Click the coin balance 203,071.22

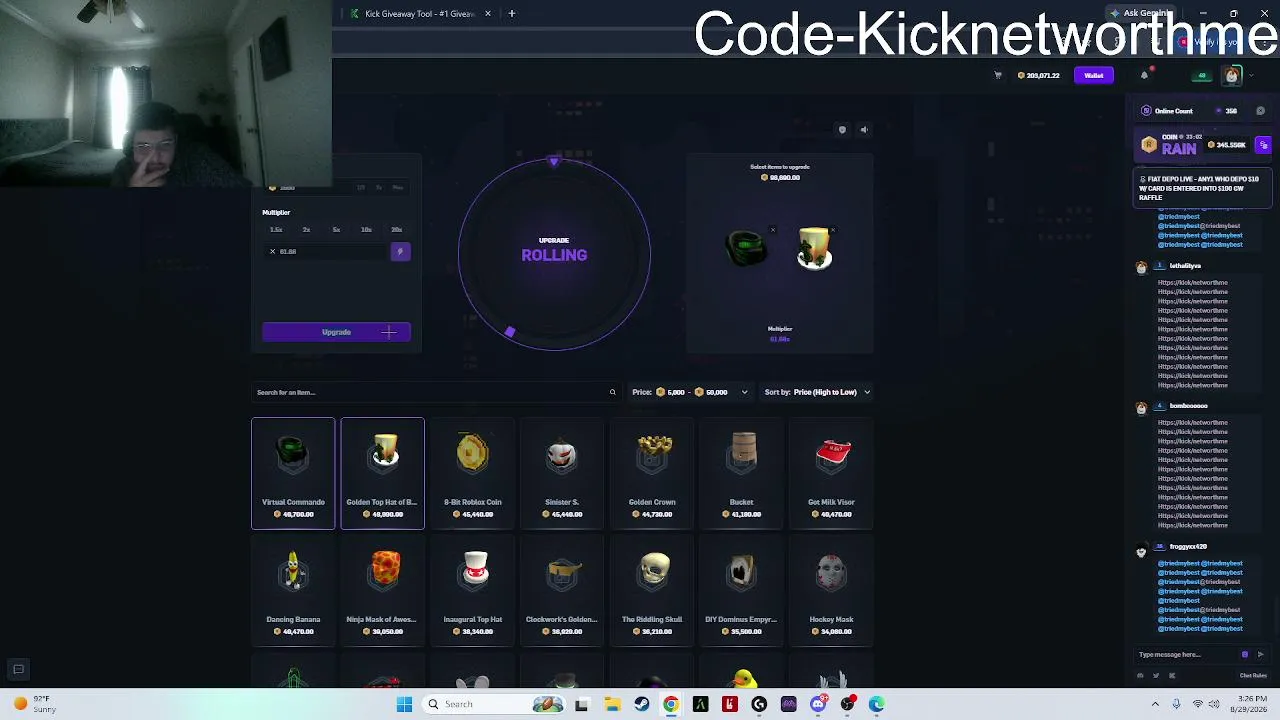1039,75
